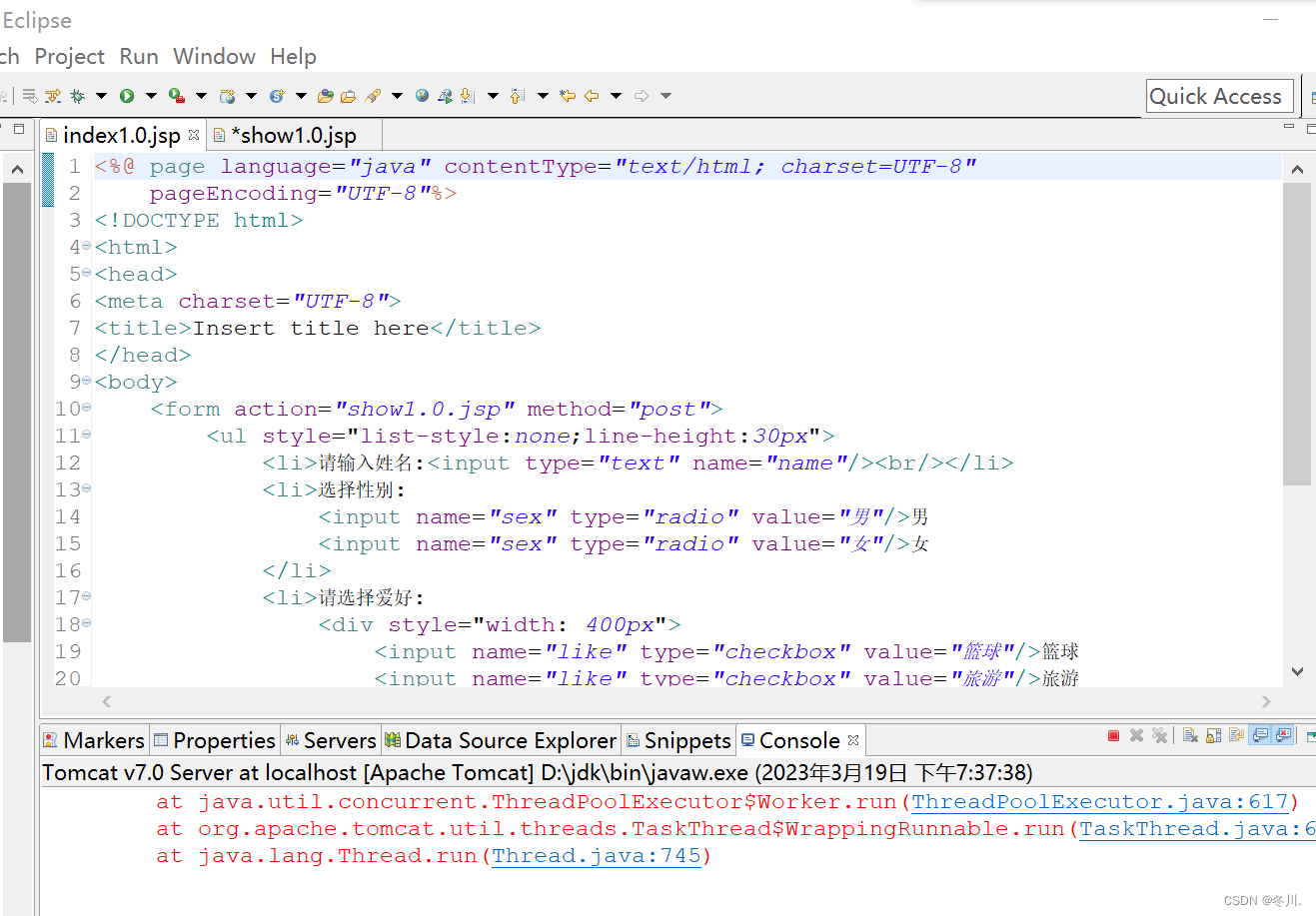
Task: Click the Next Annotation down-arrow icon
Action: coord(467,96)
